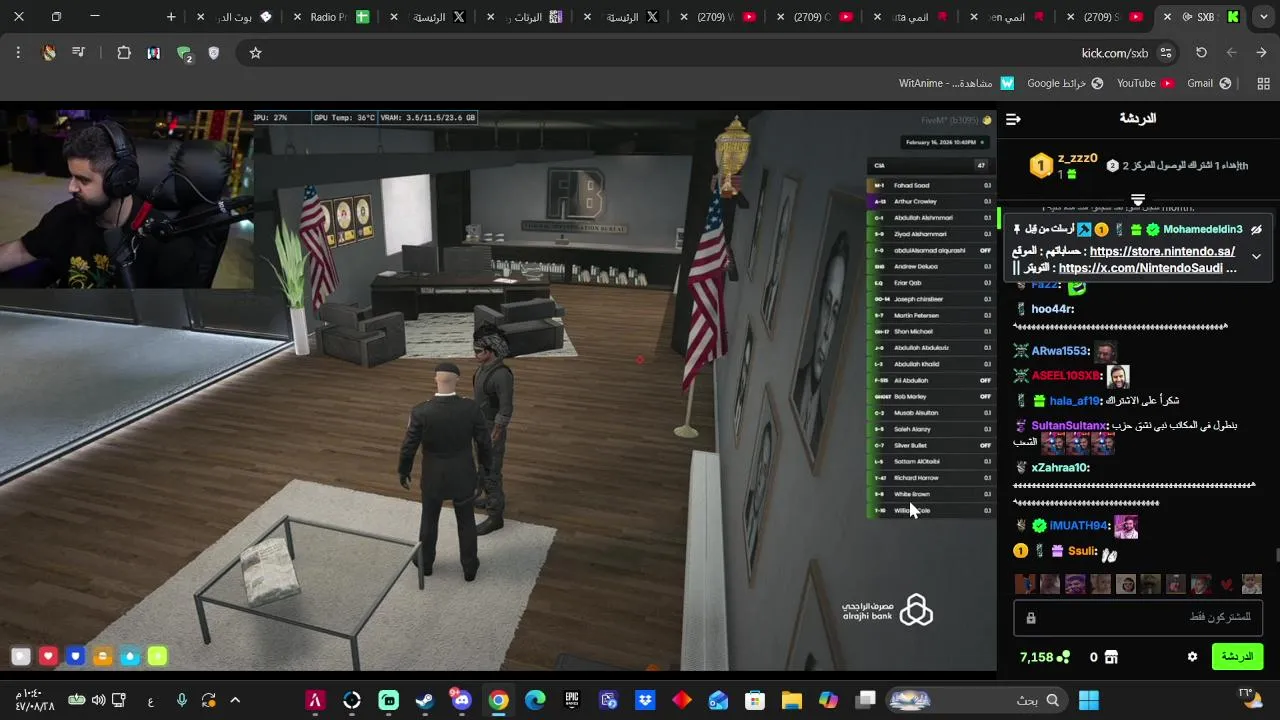Open Dropbox from the taskbar
The image size is (1280, 720).
point(645,700)
